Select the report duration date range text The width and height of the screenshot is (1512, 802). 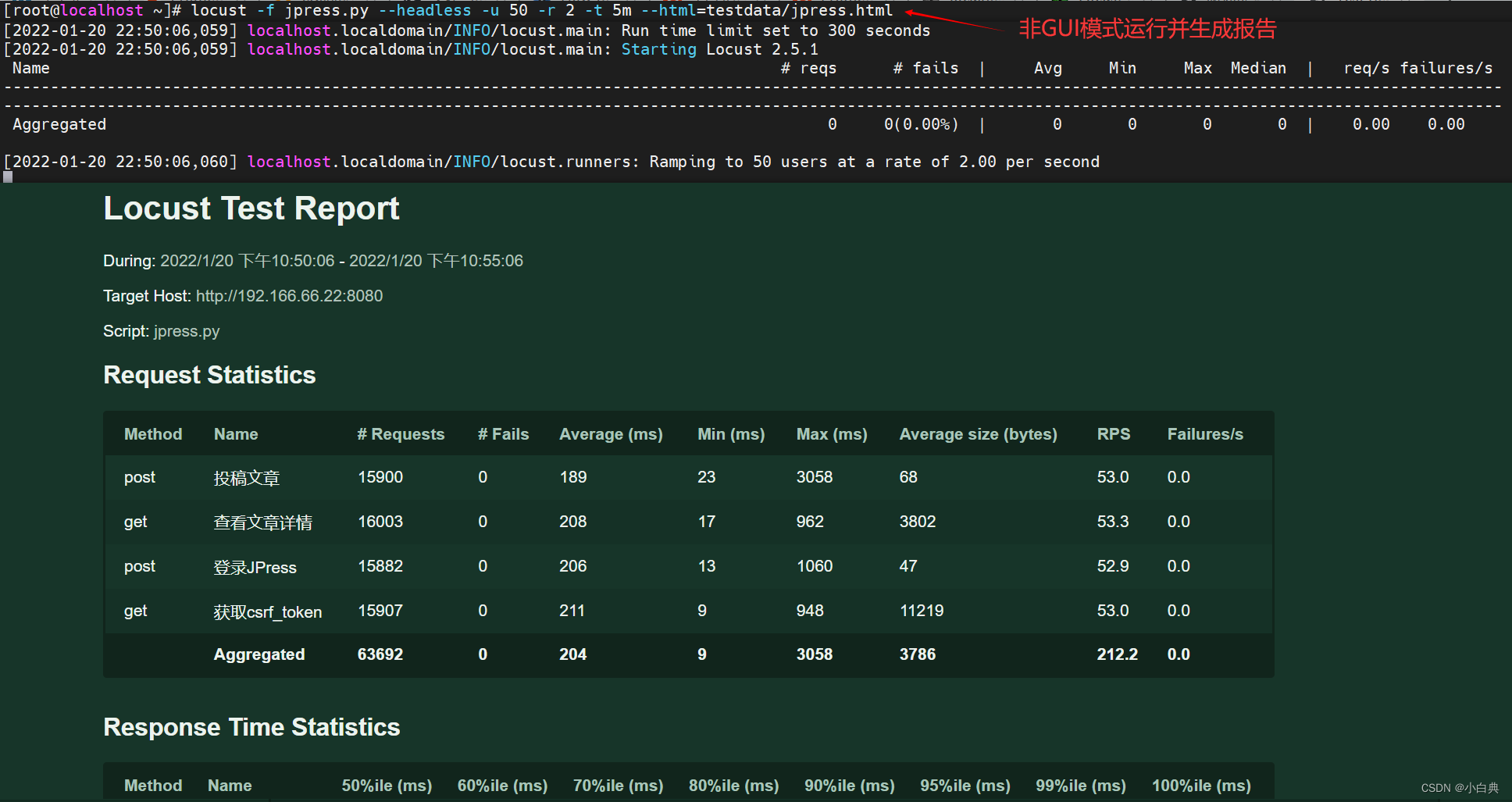click(x=341, y=261)
